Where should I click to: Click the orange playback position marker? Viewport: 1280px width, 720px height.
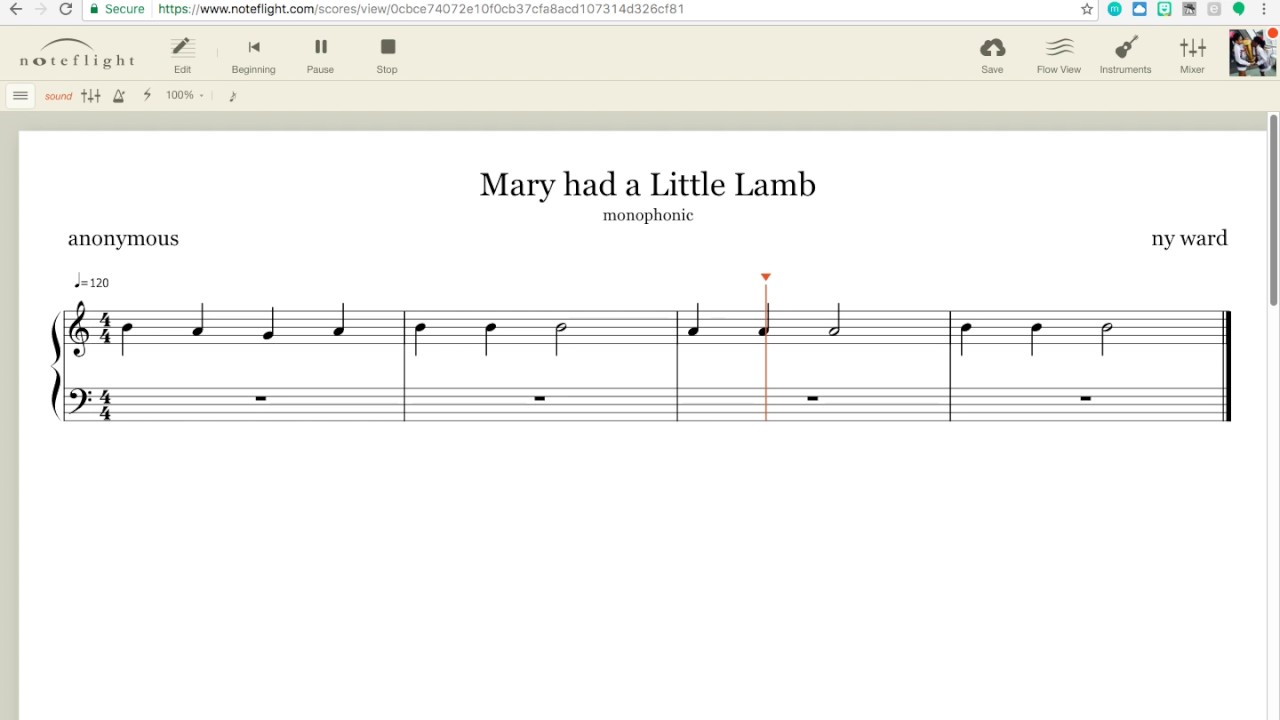pos(766,277)
